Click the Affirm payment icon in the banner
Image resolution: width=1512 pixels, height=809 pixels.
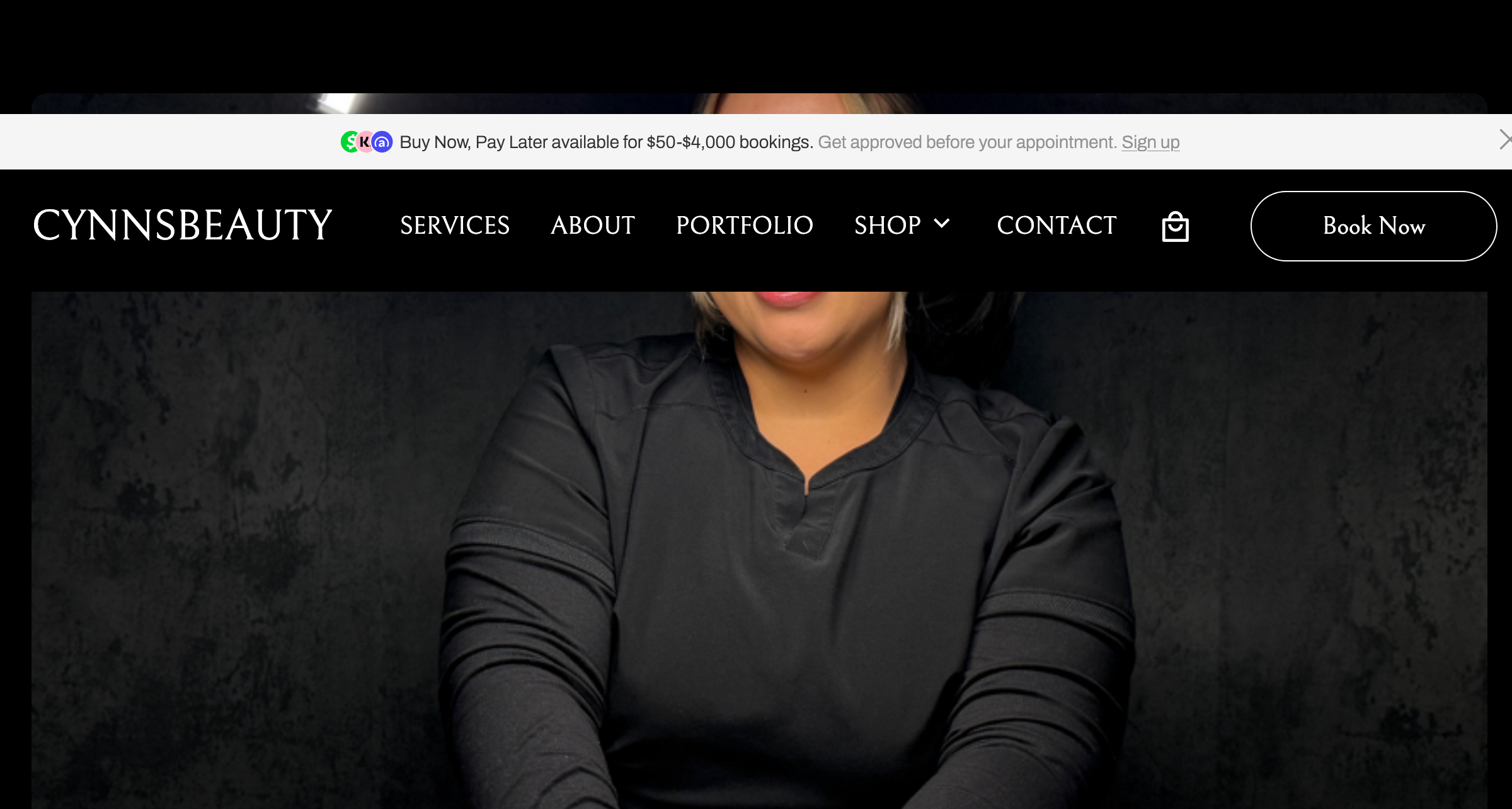(382, 142)
